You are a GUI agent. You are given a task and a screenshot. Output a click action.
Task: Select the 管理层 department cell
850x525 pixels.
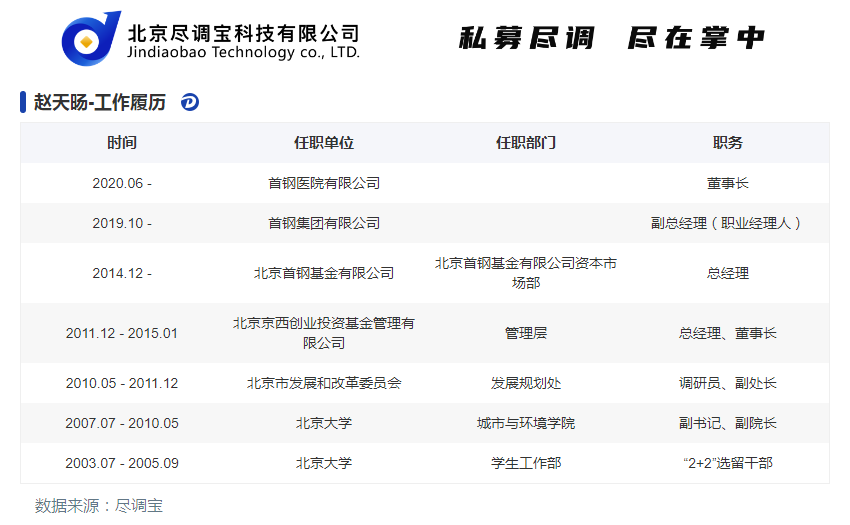tap(526, 333)
